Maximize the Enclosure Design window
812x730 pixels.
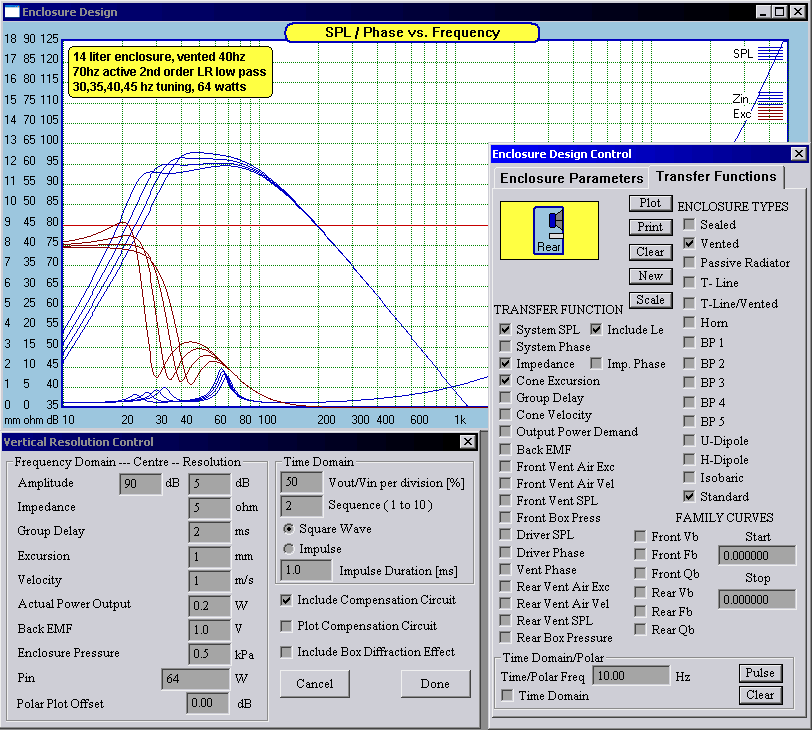point(779,11)
